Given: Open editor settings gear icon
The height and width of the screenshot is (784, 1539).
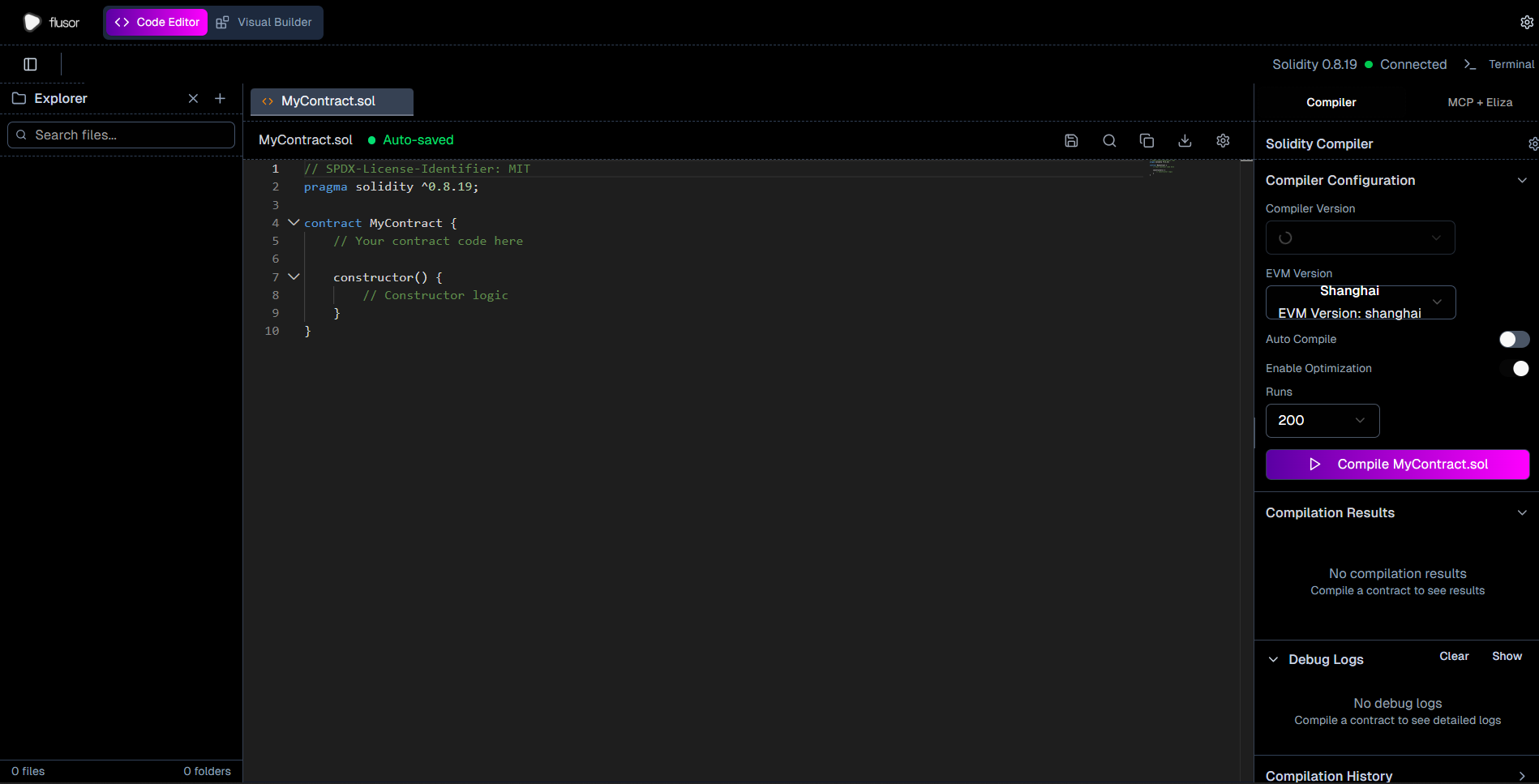Looking at the screenshot, I should point(1223,140).
